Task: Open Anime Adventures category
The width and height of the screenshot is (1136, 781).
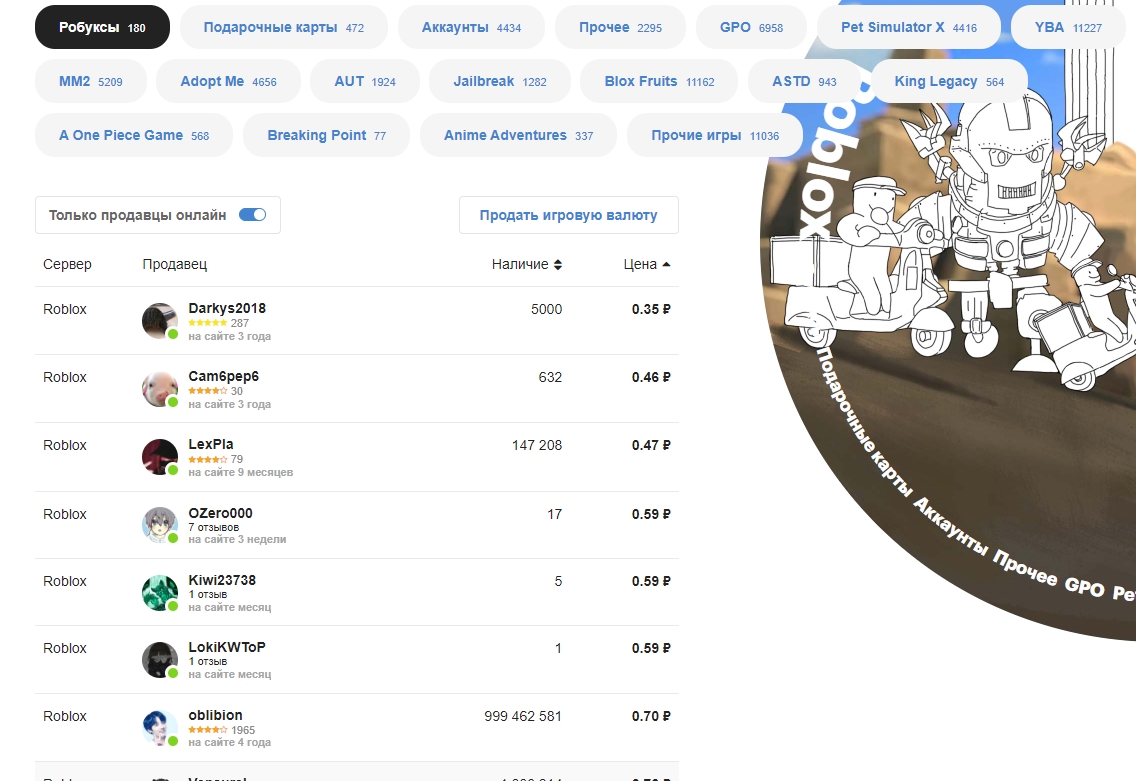Action: (519, 135)
